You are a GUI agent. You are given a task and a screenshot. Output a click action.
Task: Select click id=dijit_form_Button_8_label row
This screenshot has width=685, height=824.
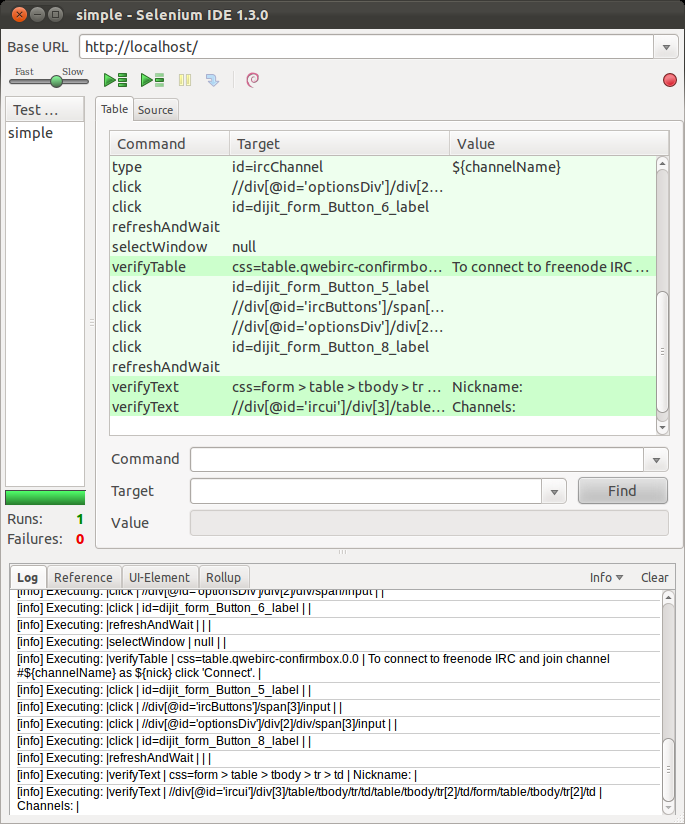383,346
